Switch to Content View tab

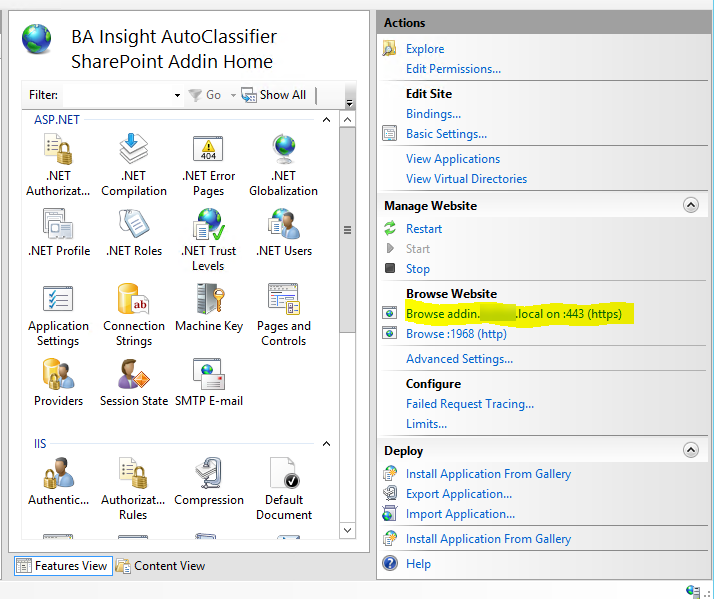[x=161, y=566]
